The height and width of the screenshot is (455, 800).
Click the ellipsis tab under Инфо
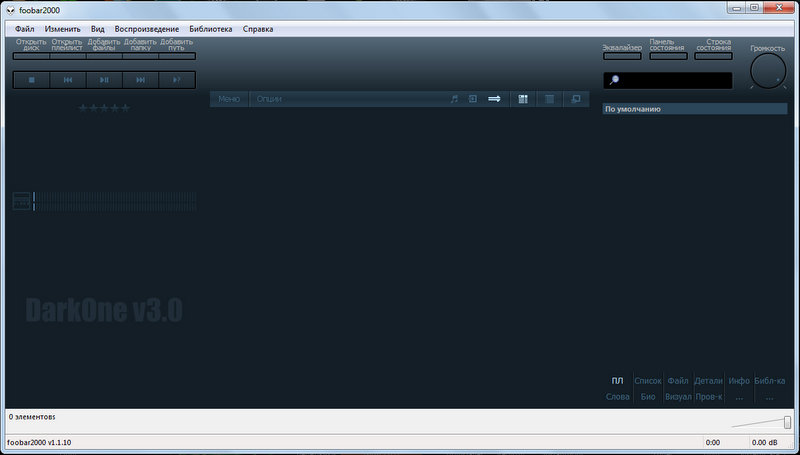click(739, 397)
